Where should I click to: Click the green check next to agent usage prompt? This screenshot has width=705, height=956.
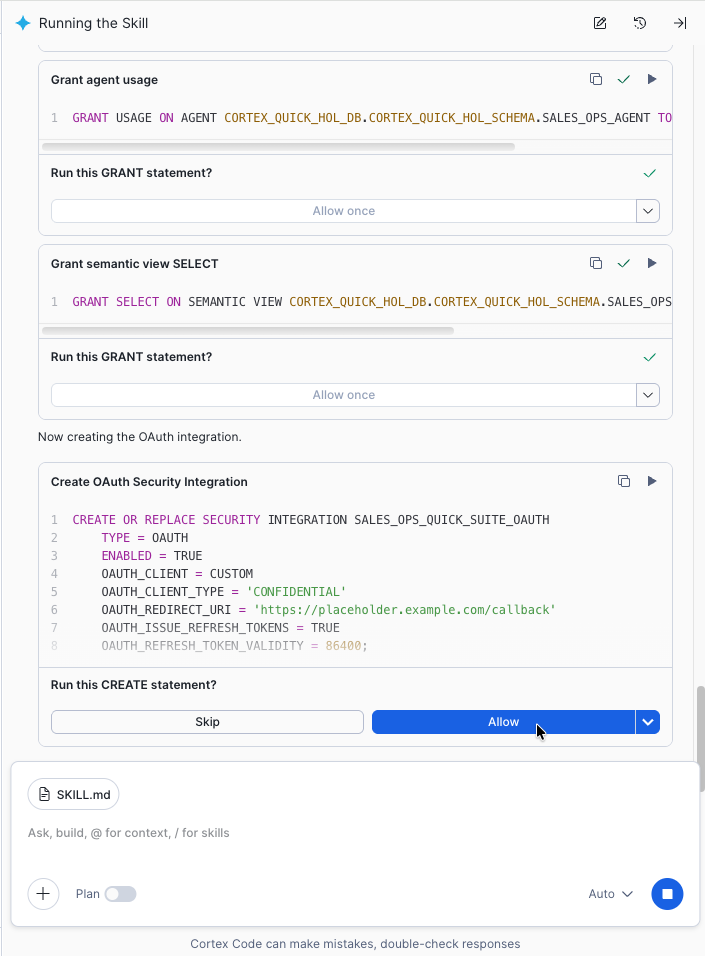click(x=650, y=173)
